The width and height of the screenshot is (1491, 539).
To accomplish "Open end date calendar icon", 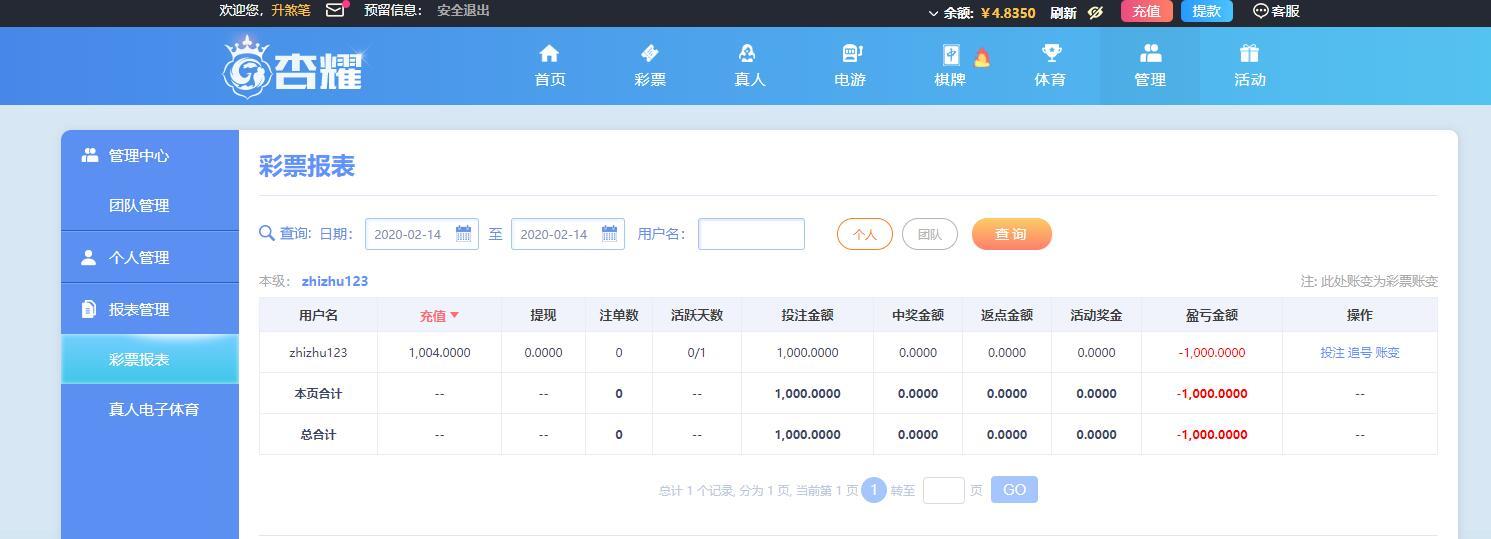I will (610, 233).
